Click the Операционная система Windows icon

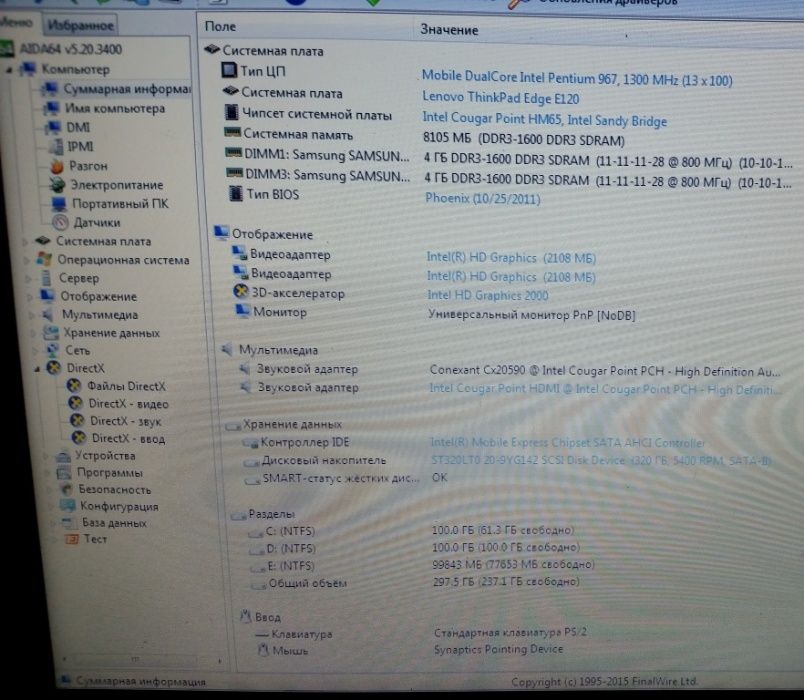[45, 259]
